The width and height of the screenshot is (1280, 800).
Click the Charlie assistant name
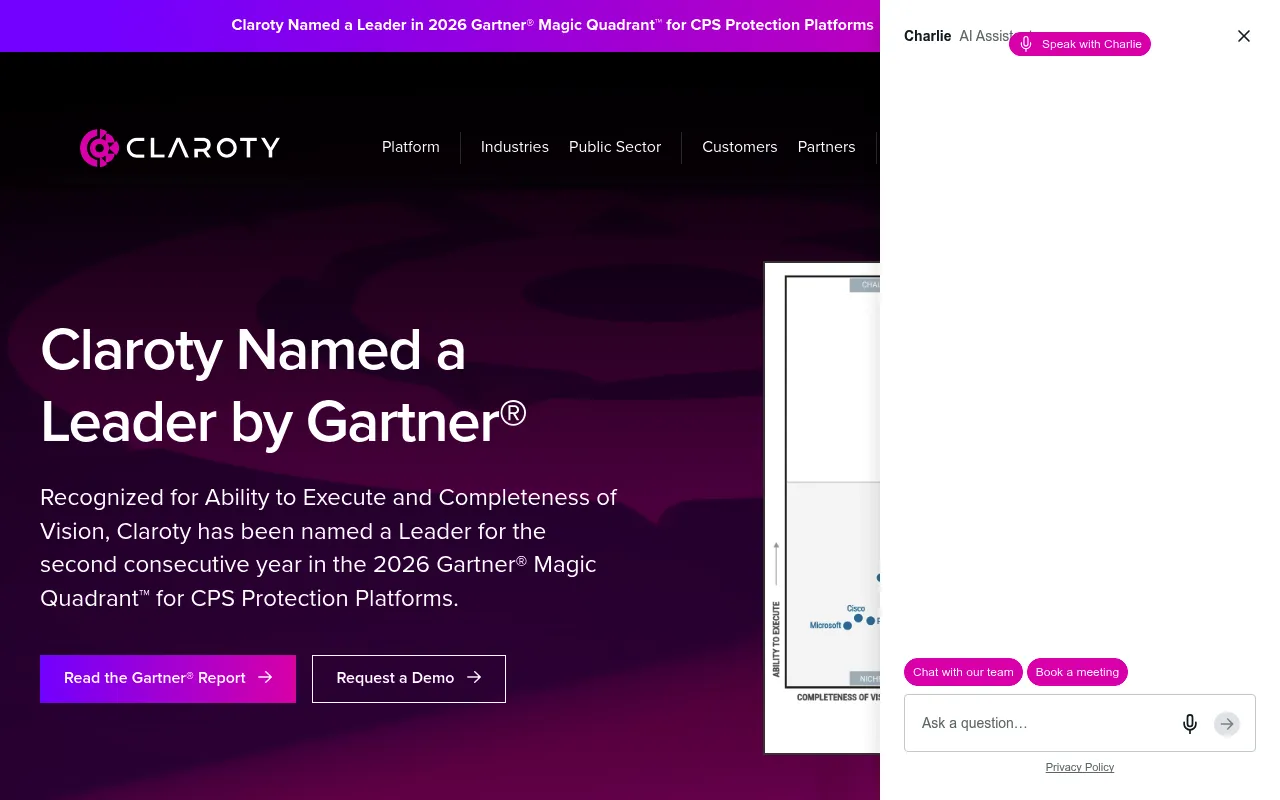(x=927, y=36)
